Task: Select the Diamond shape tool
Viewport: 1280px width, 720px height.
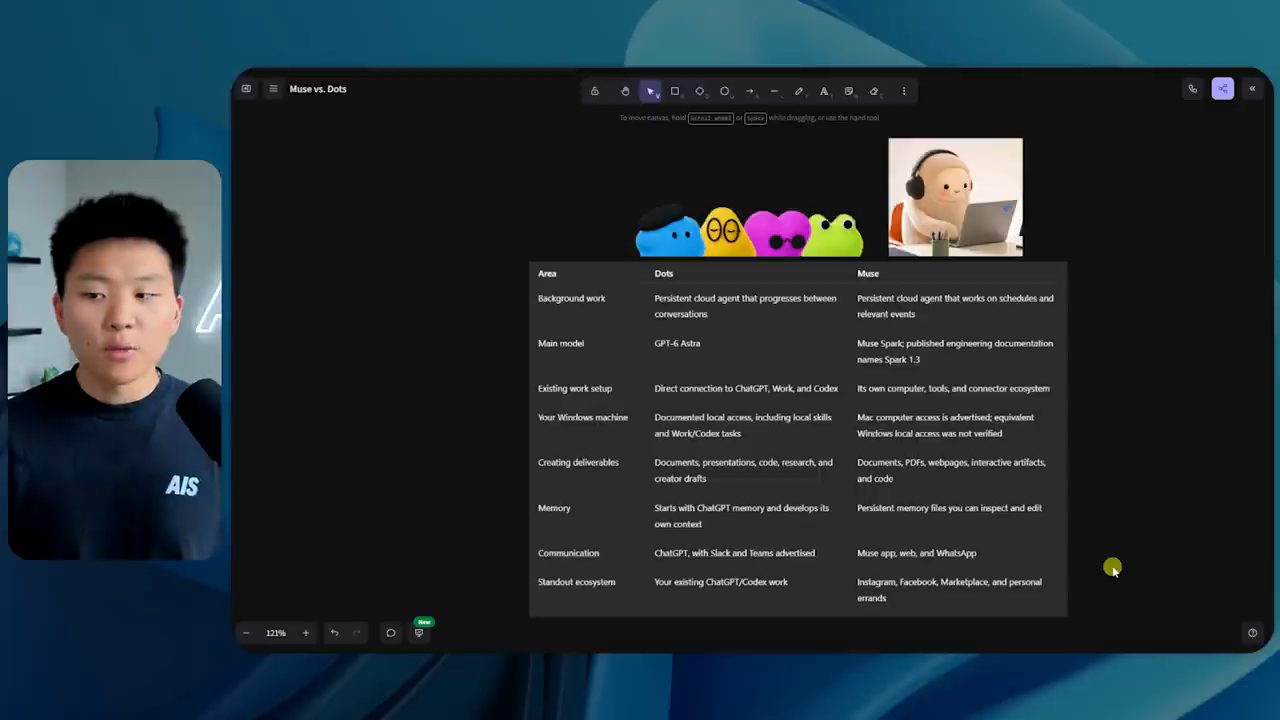Action: [x=700, y=91]
